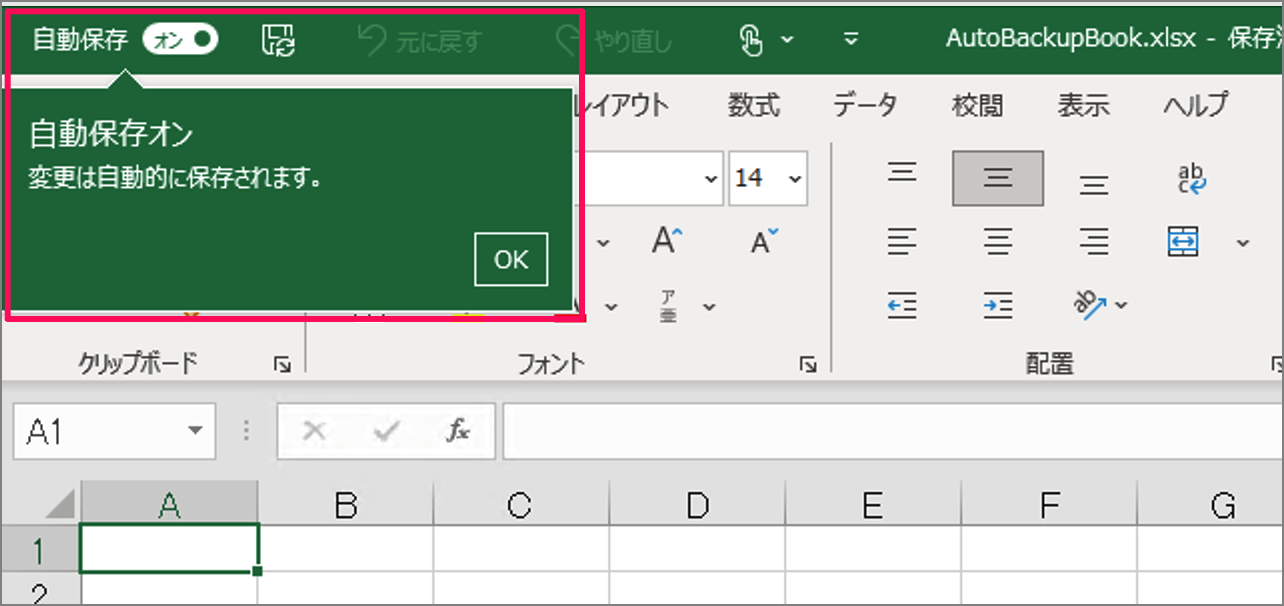
Task: Turn off the 自動保存 AutoSave toggle
Action: [180, 40]
